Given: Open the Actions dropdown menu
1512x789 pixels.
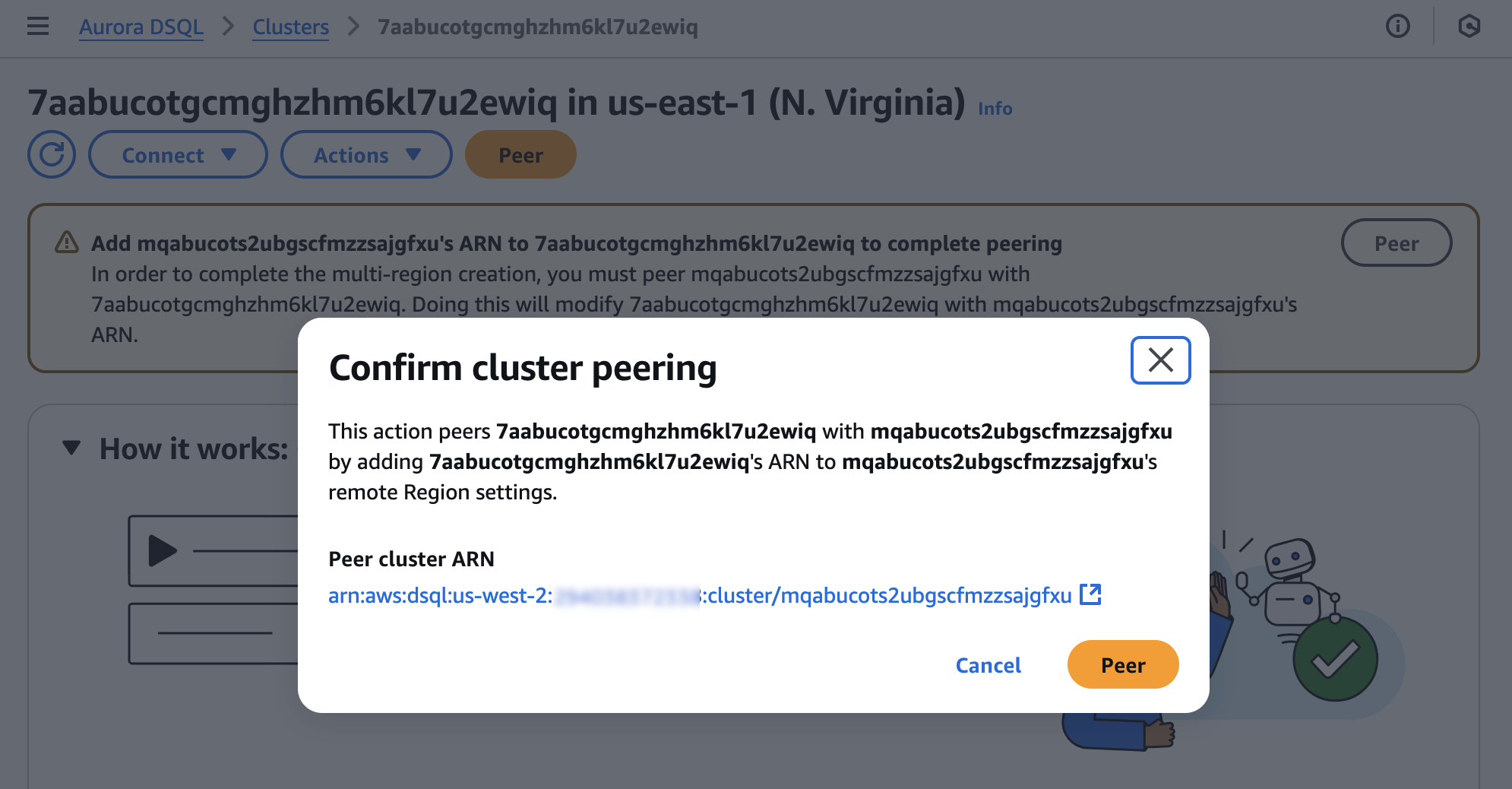Looking at the screenshot, I should coord(366,155).
